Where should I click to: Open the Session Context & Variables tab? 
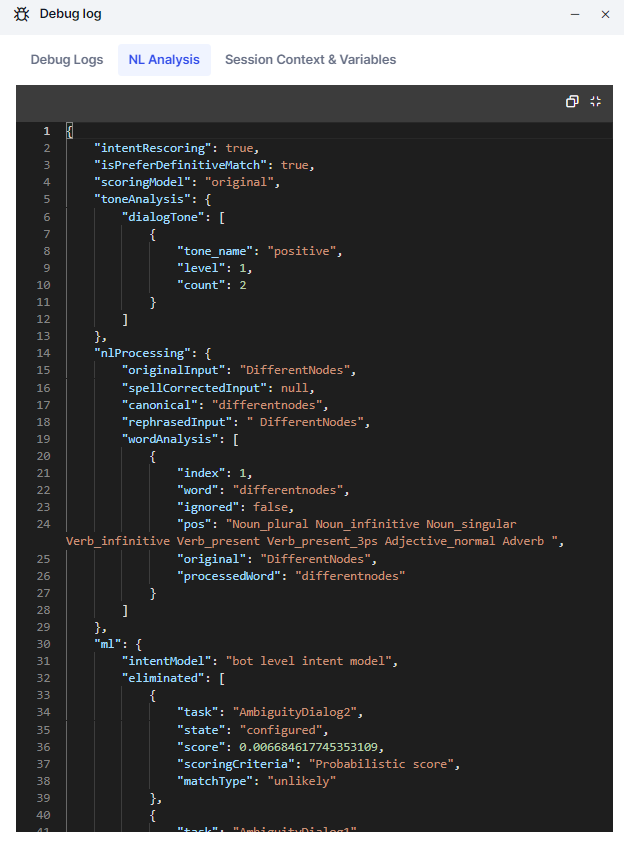[x=310, y=60]
